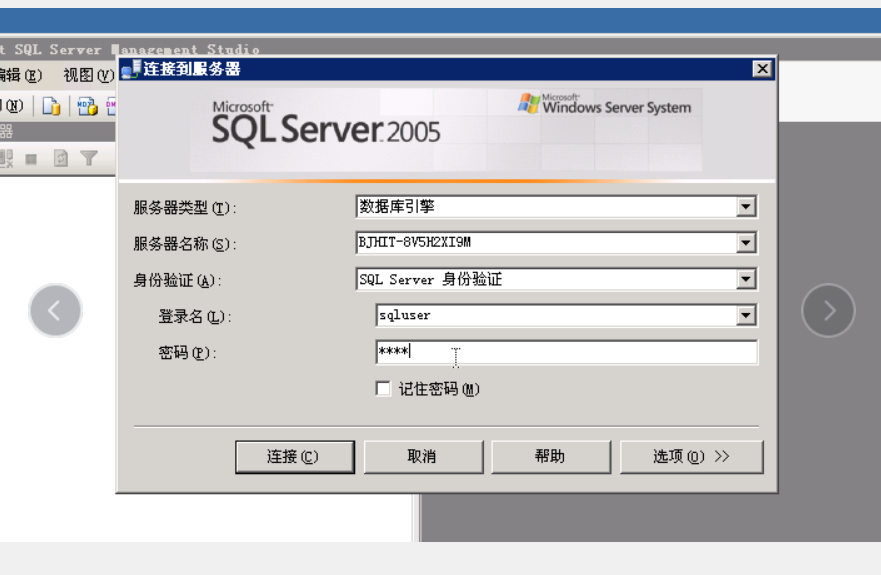
Task: Click the 登录名(L) label
Action: [195, 316]
